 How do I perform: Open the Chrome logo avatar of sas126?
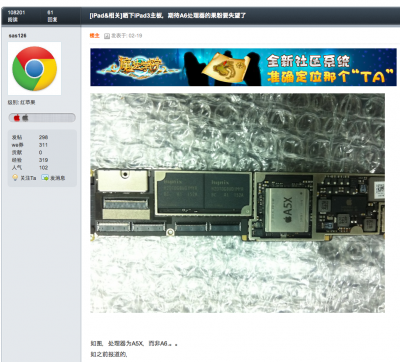(x=34, y=69)
